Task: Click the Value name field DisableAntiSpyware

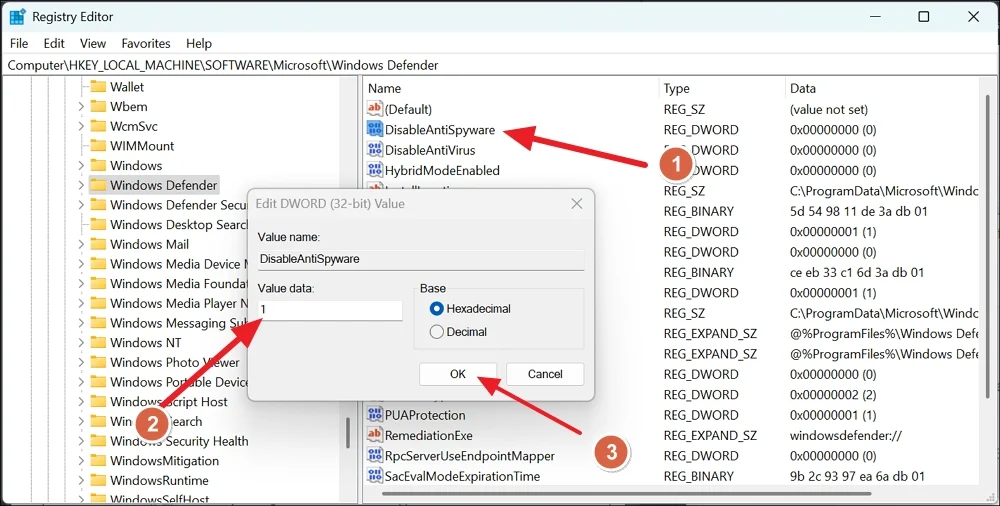Action: [420, 259]
